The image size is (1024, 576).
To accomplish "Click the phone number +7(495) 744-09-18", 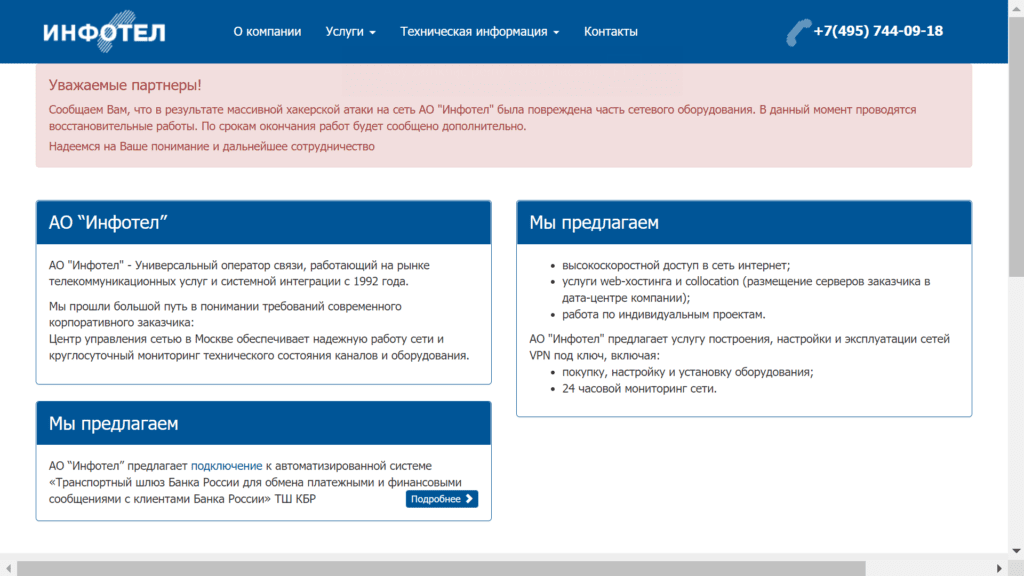I will pyautogui.click(x=878, y=31).
